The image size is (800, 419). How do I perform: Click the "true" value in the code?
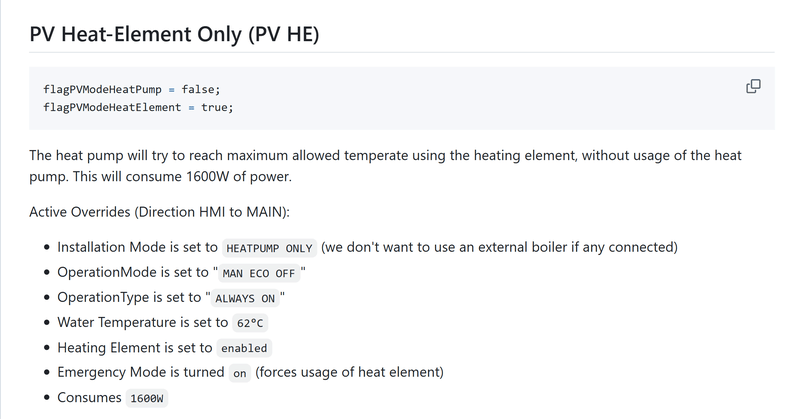click(216, 107)
